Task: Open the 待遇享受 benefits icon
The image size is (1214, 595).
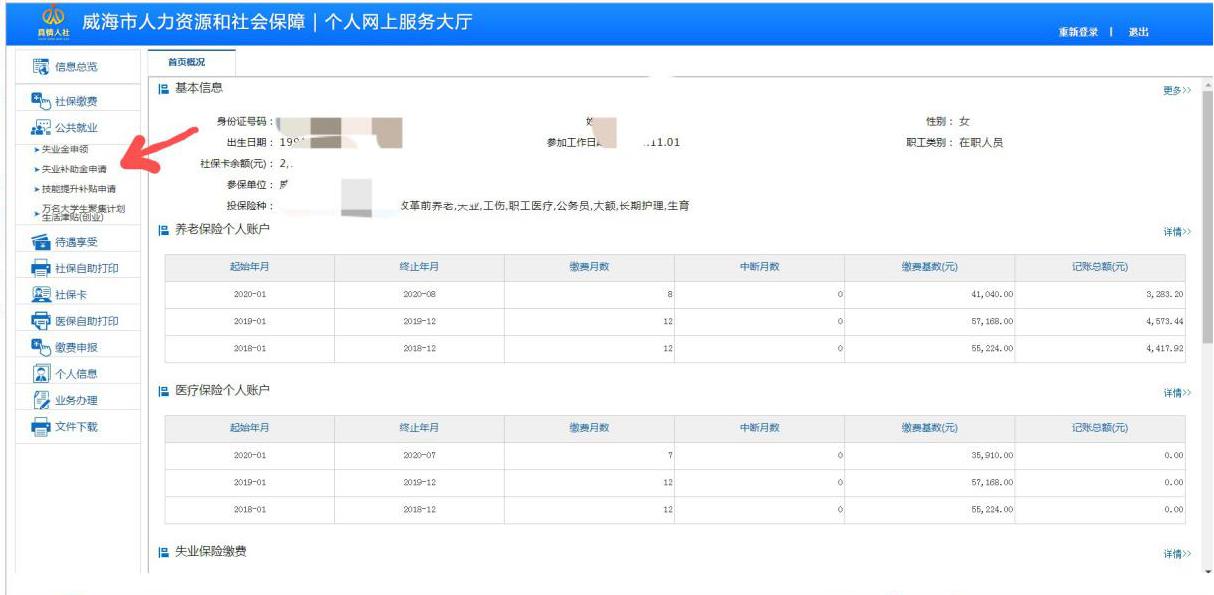Action: pos(41,242)
